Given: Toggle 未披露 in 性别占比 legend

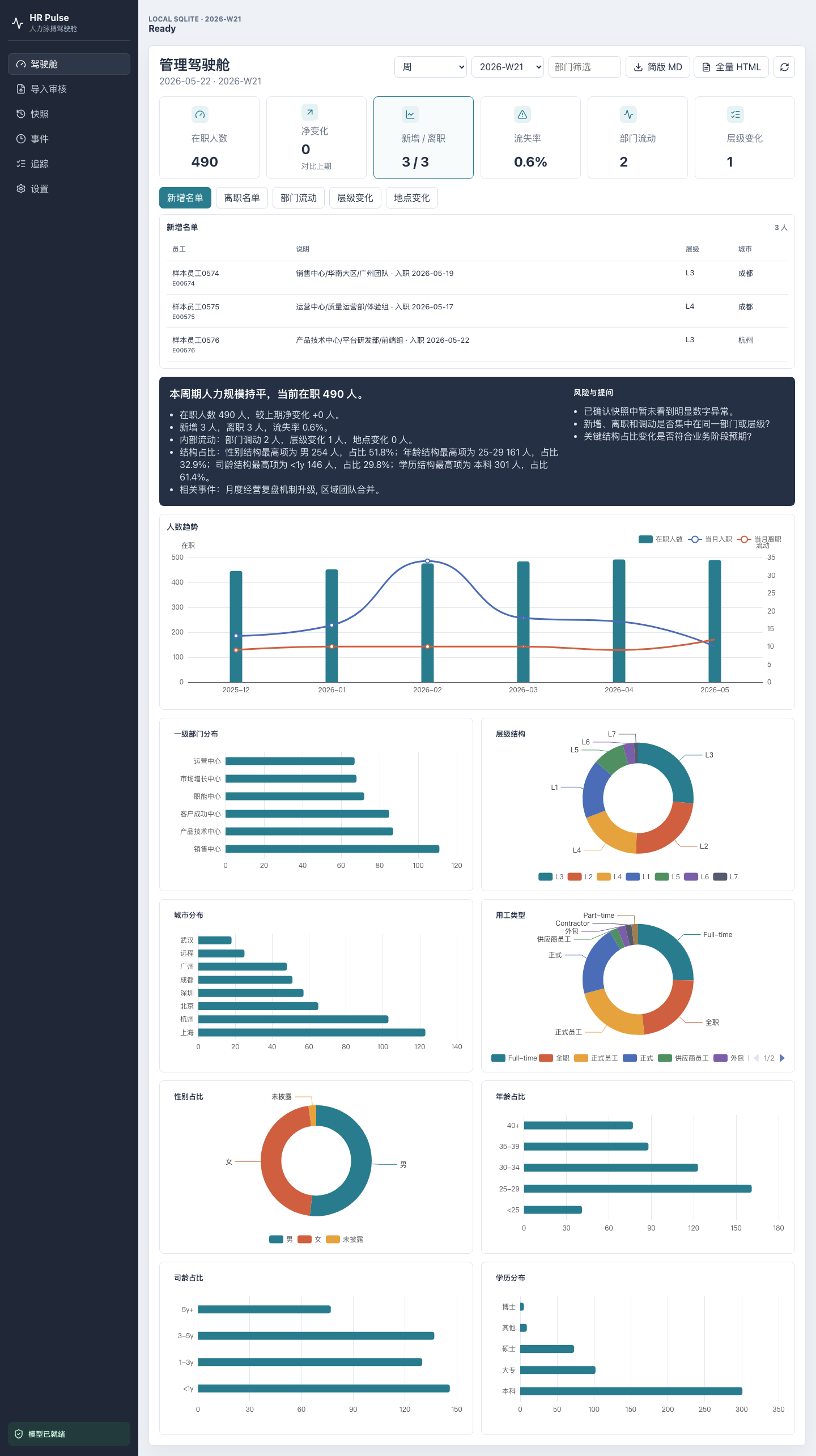Looking at the screenshot, I should (345, 1239).
